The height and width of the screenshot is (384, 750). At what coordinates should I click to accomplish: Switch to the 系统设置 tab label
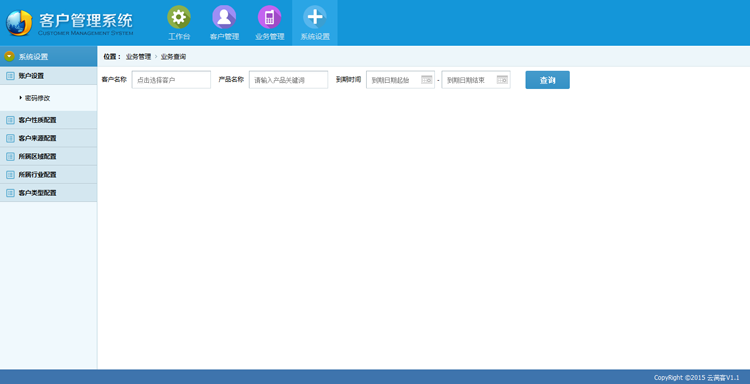315,36
